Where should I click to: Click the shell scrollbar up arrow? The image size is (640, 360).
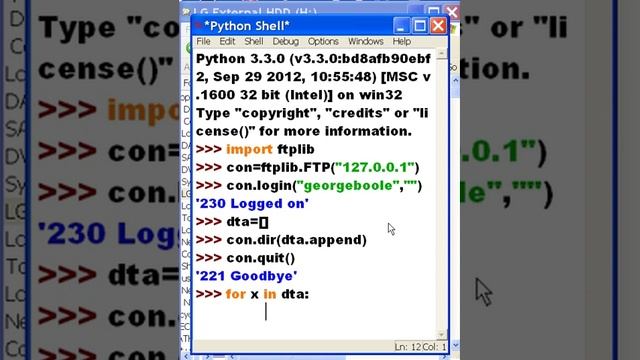441,53
